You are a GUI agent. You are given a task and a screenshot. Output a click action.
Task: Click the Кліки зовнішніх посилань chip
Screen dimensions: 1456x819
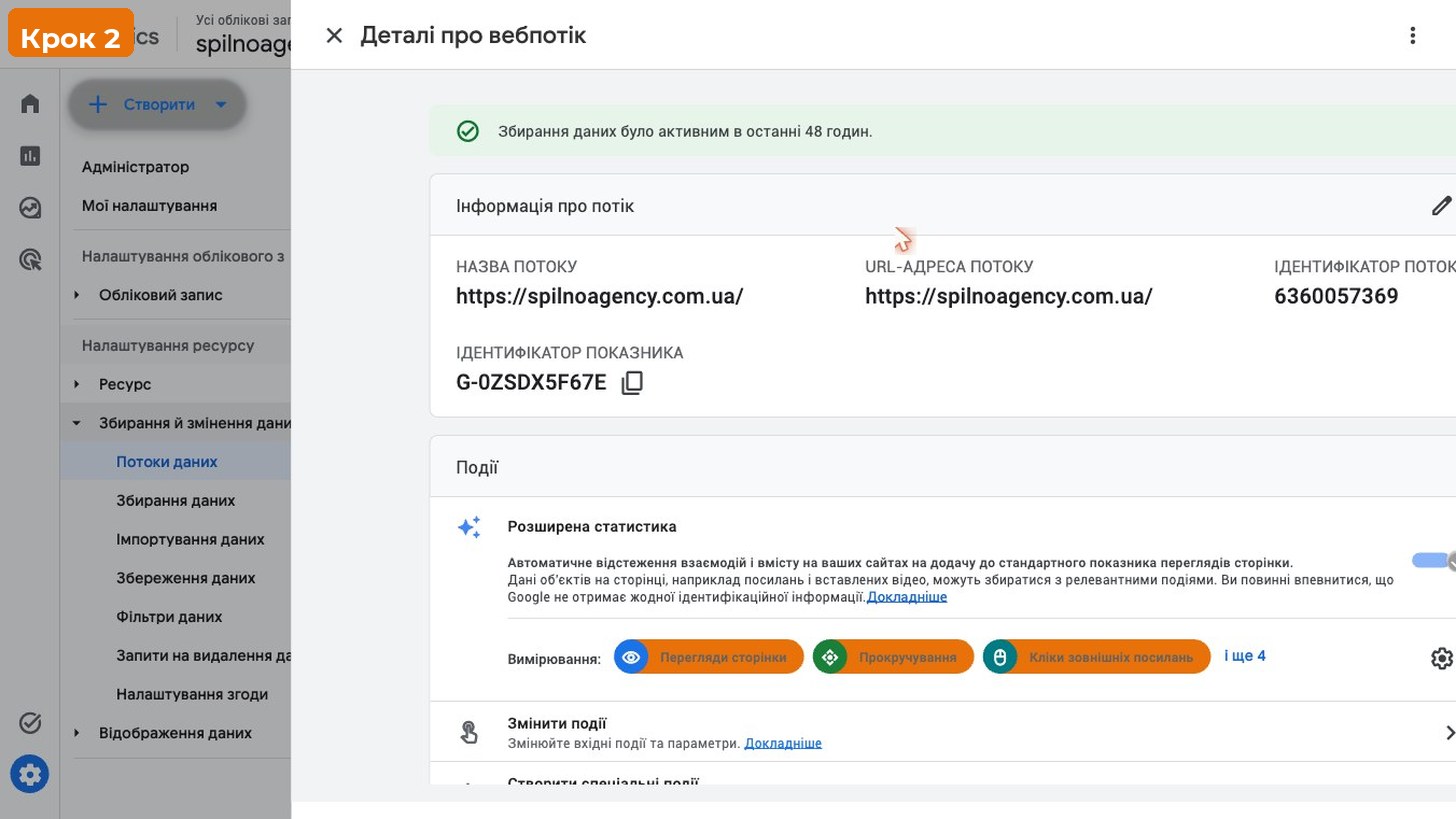coord(1096,657)
